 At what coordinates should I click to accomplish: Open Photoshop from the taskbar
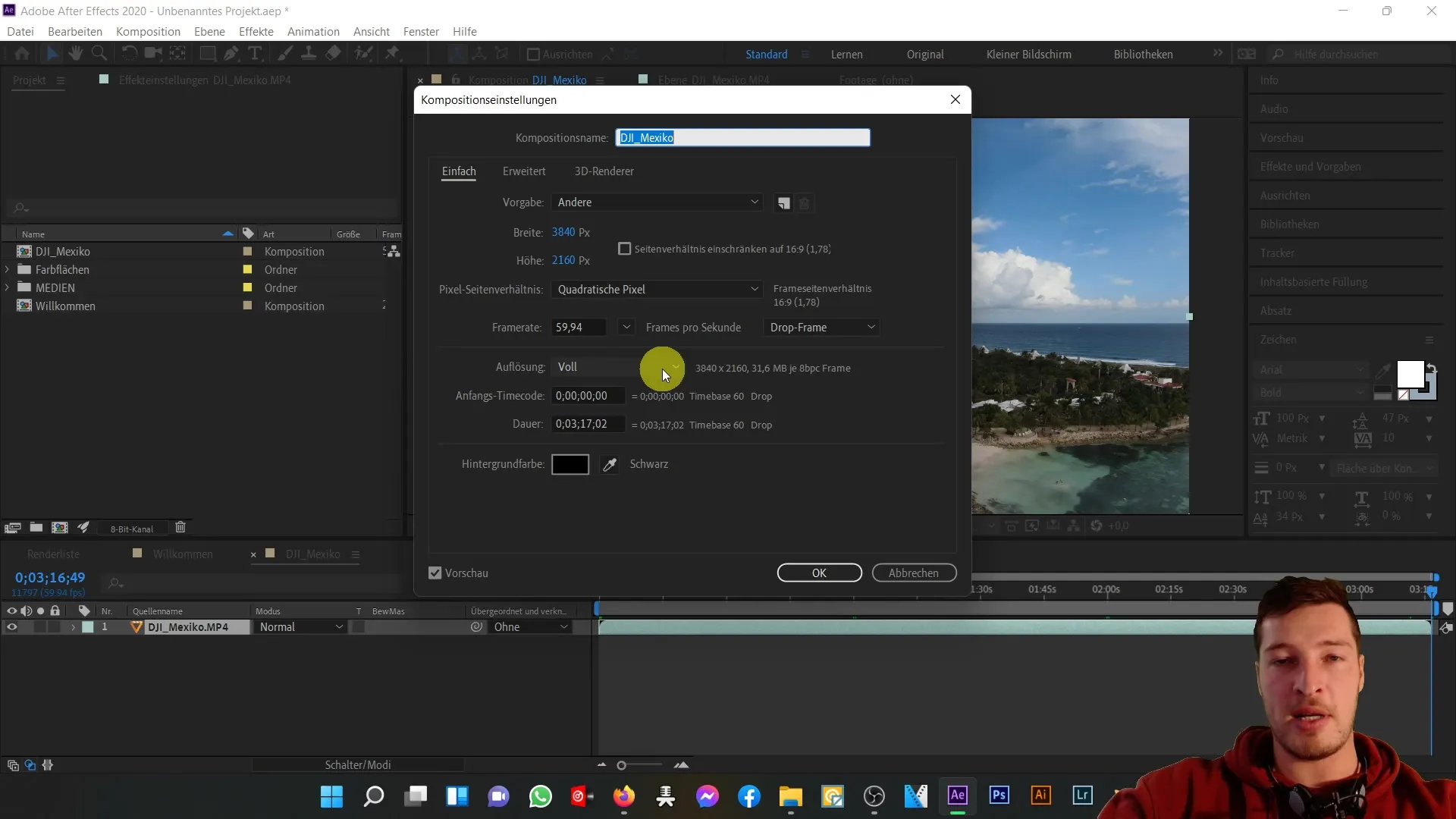[x=999, y=795]
